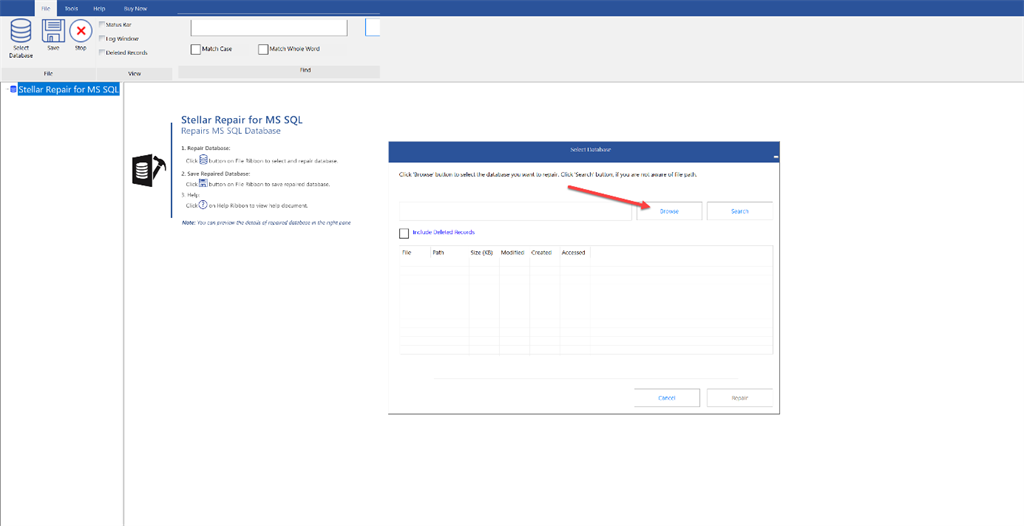Click the database icon beside Stellar Repair tree node
Image resolution: width=1024 pixels, height=526 pixels.
pos(14,89)
